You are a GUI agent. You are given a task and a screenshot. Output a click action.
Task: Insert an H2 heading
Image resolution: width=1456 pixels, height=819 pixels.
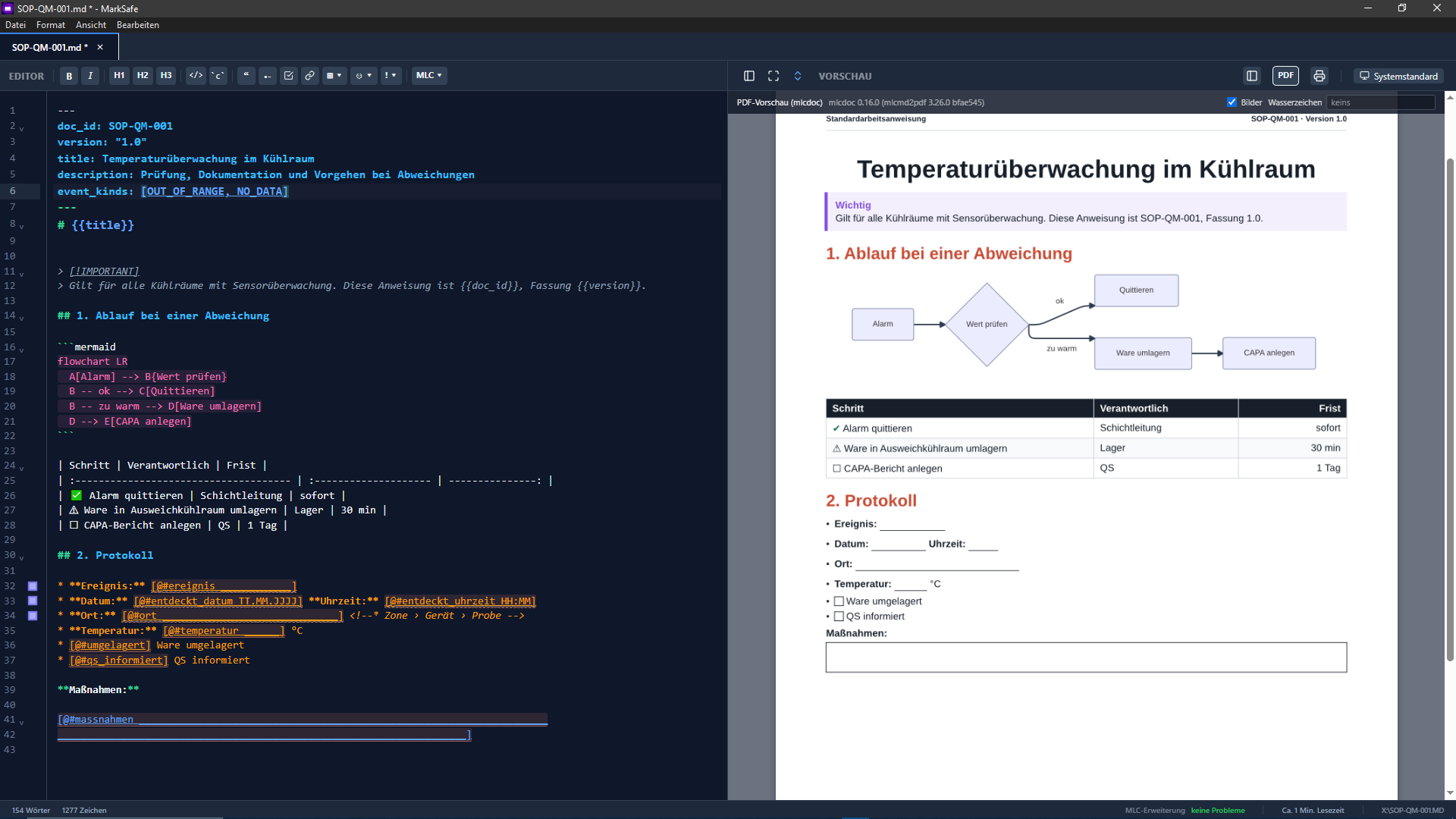click(143, 76)
